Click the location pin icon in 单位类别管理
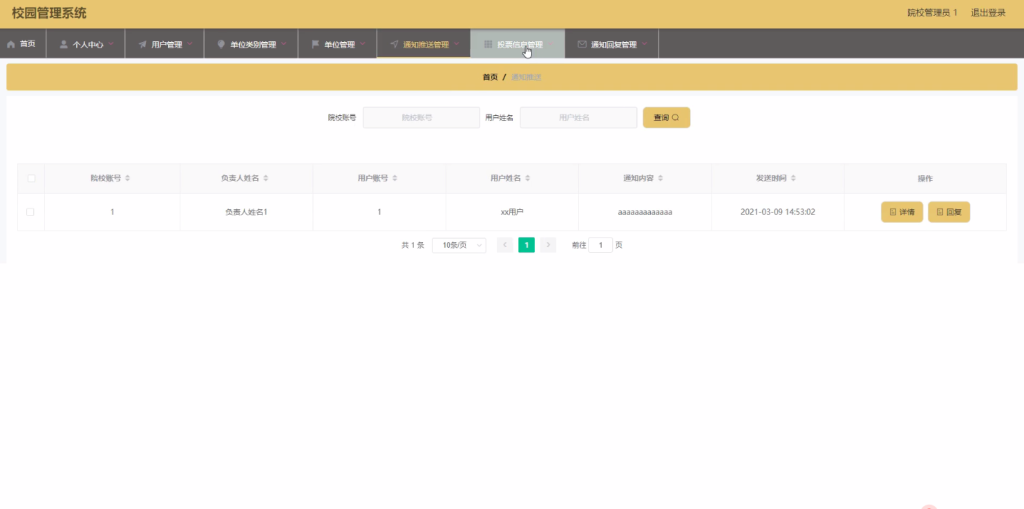This screenshot has width=1024, height=509. point(221,44)
